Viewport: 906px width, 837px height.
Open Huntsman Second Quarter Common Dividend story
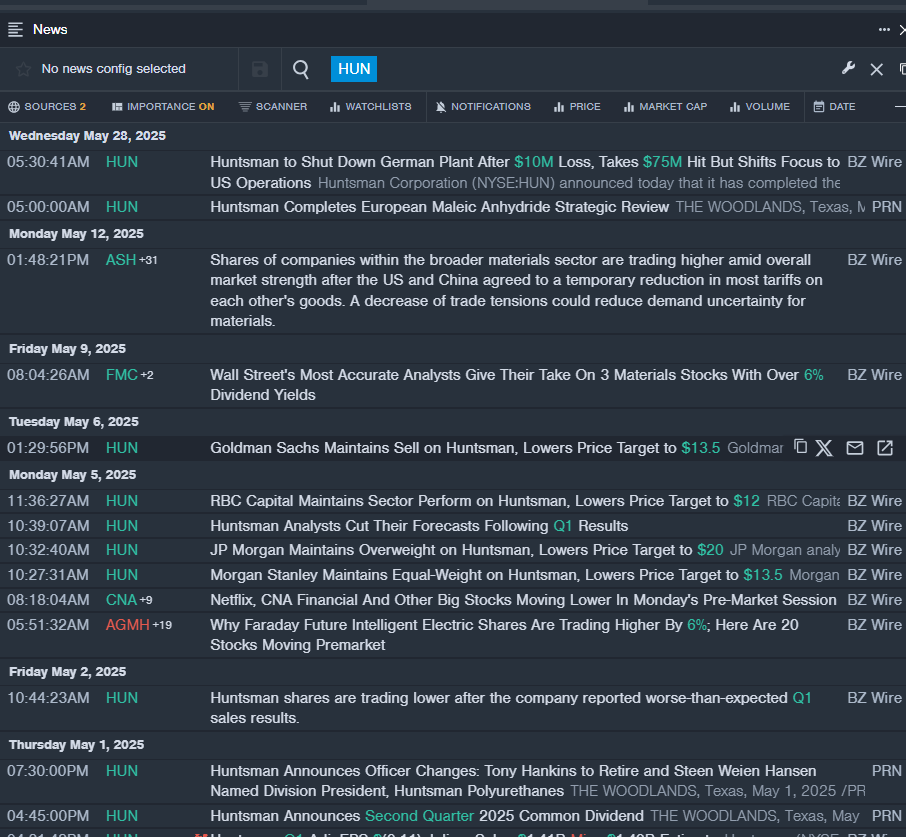[426, 816]
